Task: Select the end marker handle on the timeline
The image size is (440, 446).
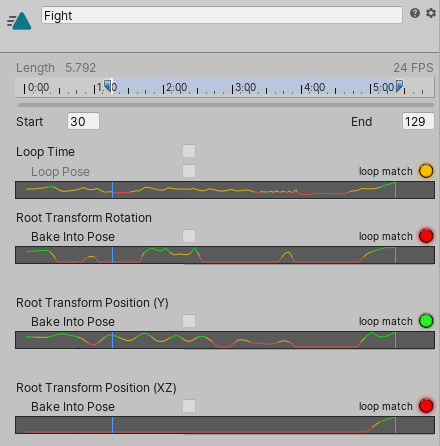Action: click(x=399, y=86)
